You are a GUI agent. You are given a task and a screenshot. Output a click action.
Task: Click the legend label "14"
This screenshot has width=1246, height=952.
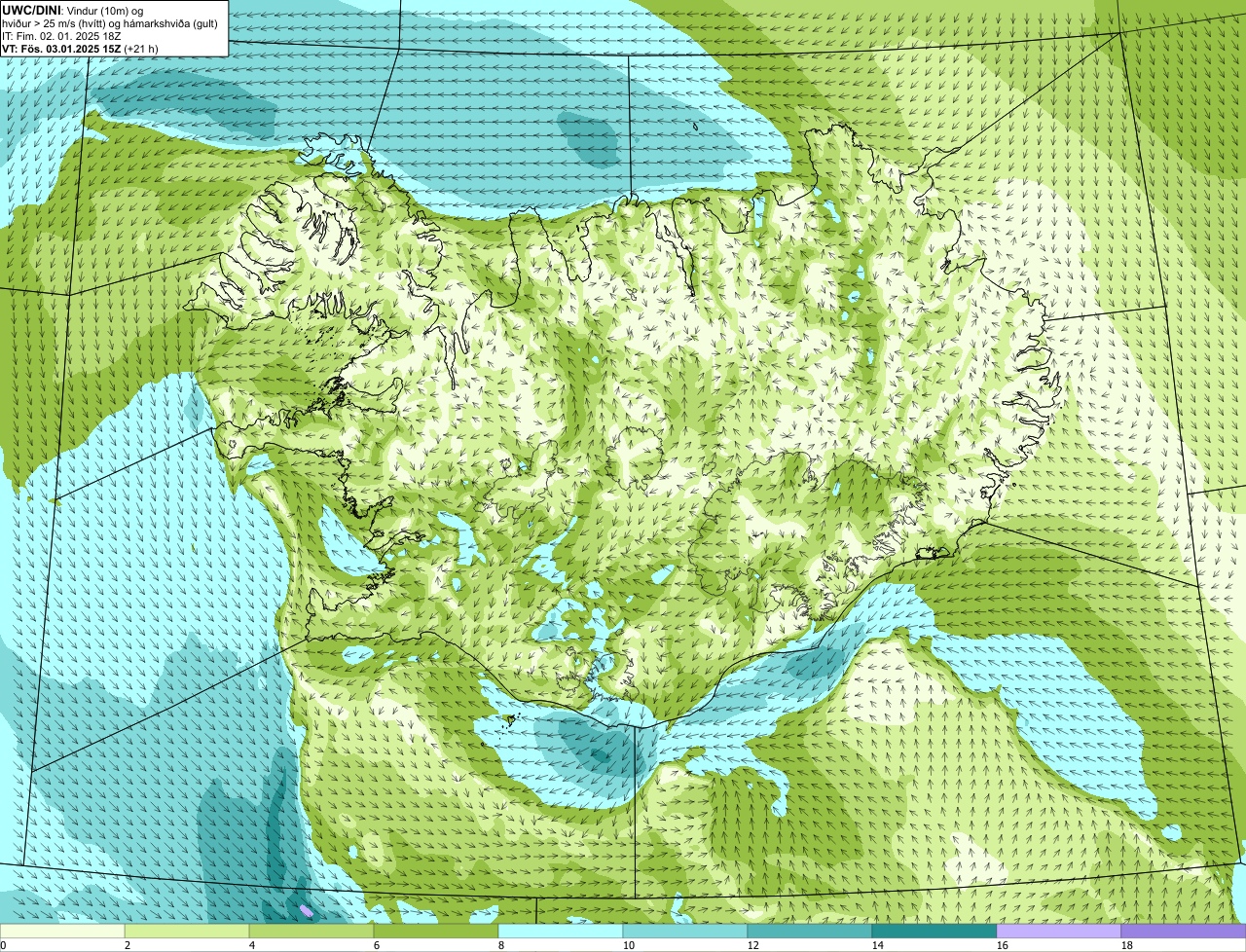point(878,945)
